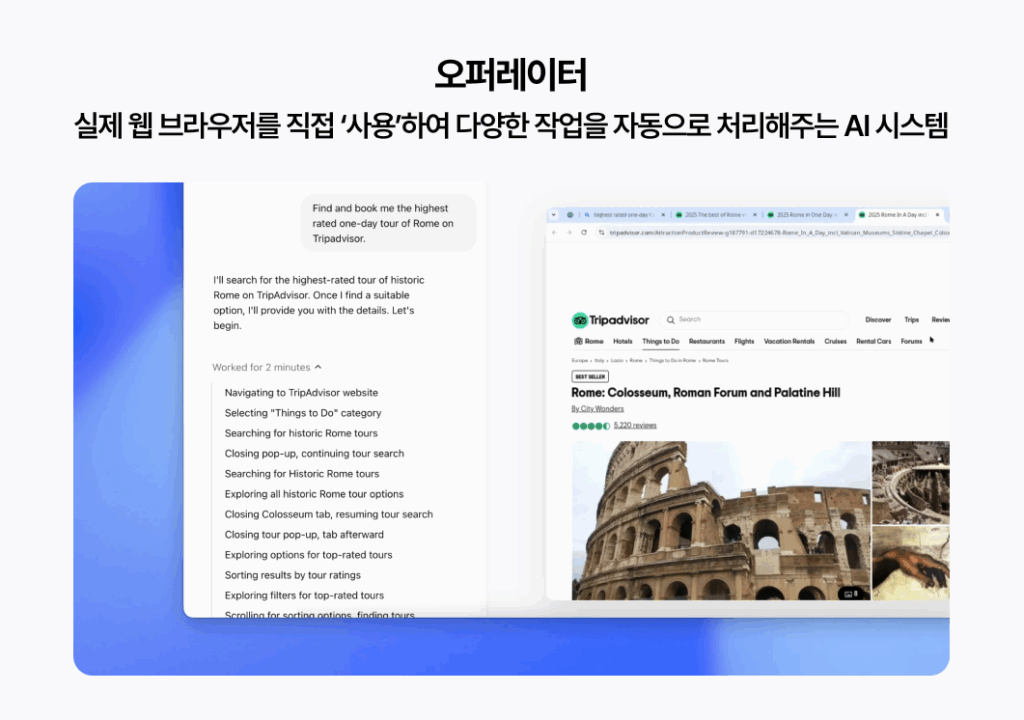Click the green rating bubbles
Viewport: 1024px width, 720px height.
[590, 426]
